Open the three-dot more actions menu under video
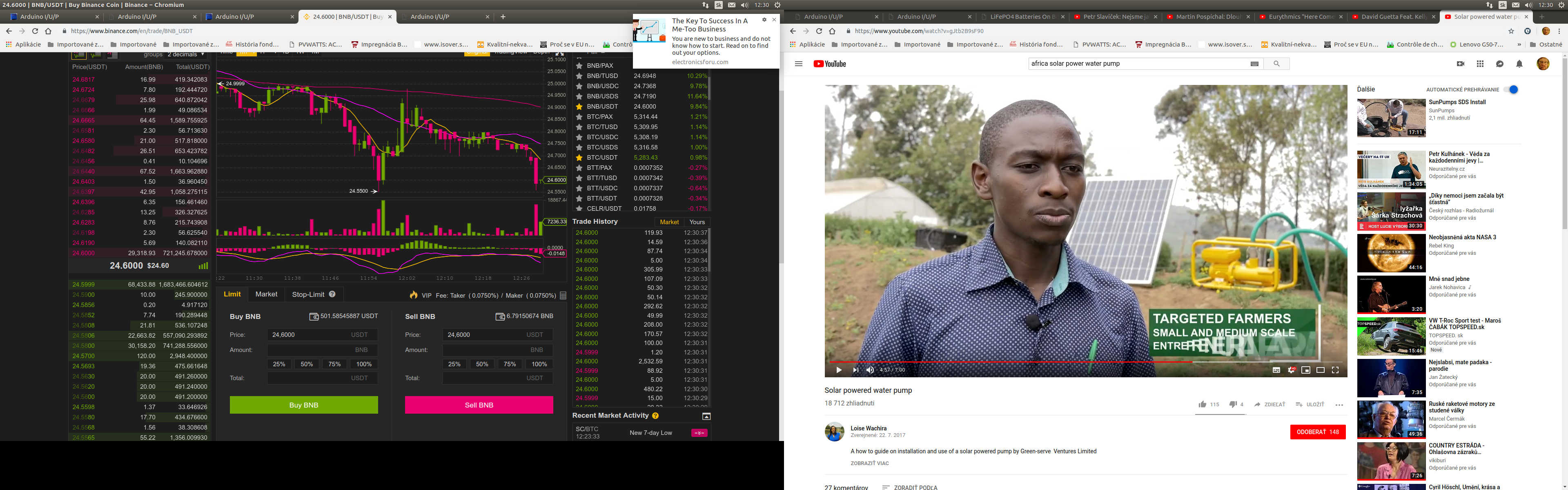The width and height of the screenshot is (1568, 490). coord(1339,405)
